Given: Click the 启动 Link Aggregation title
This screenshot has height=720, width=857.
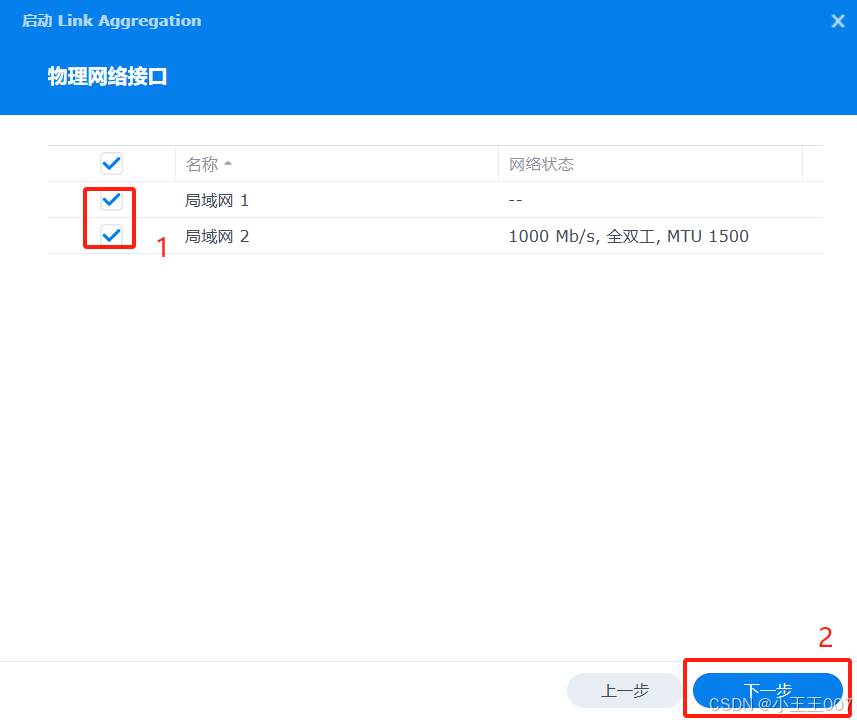Looking at the screenshot, I should point(111,21).
